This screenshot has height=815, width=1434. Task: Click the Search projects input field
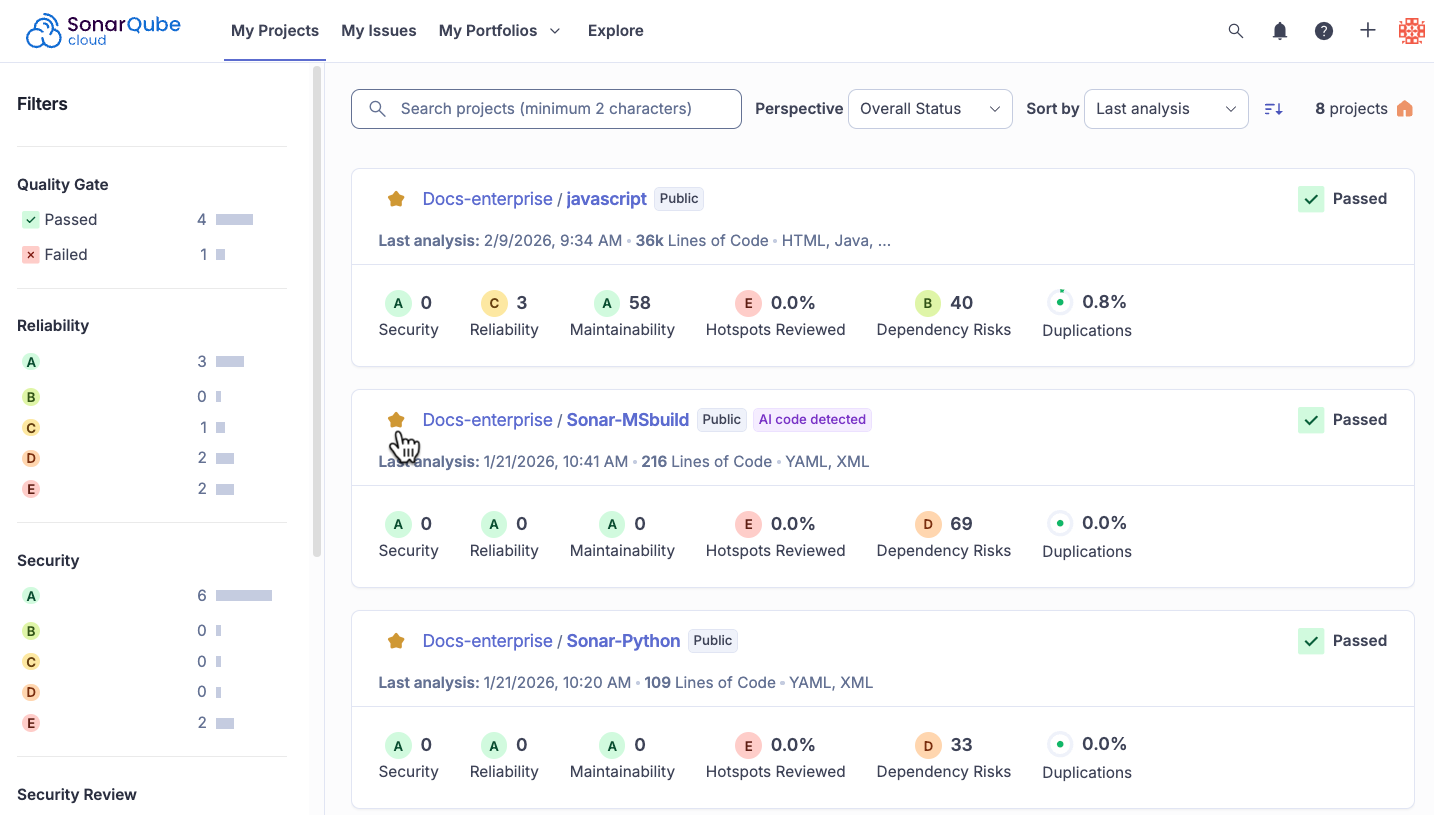click(546, 109)
